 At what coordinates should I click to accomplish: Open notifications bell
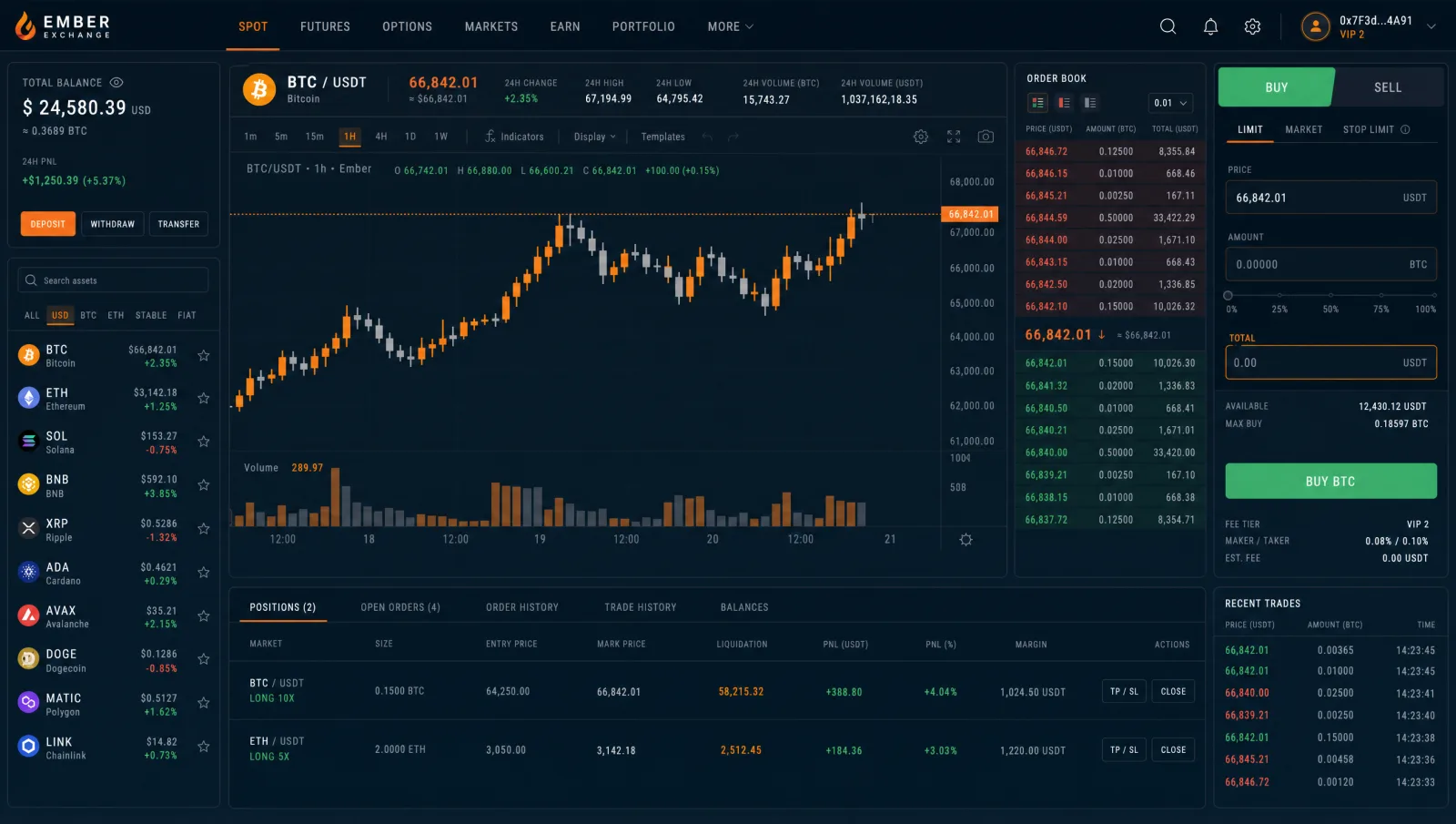click(x=1210, y=26)
